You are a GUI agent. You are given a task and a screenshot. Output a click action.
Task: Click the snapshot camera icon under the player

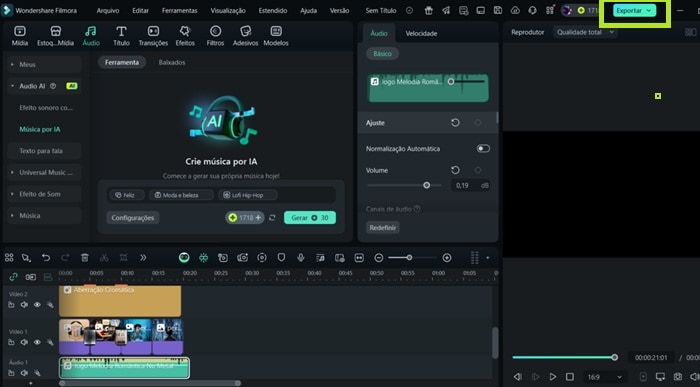click(x=678, y=377)
